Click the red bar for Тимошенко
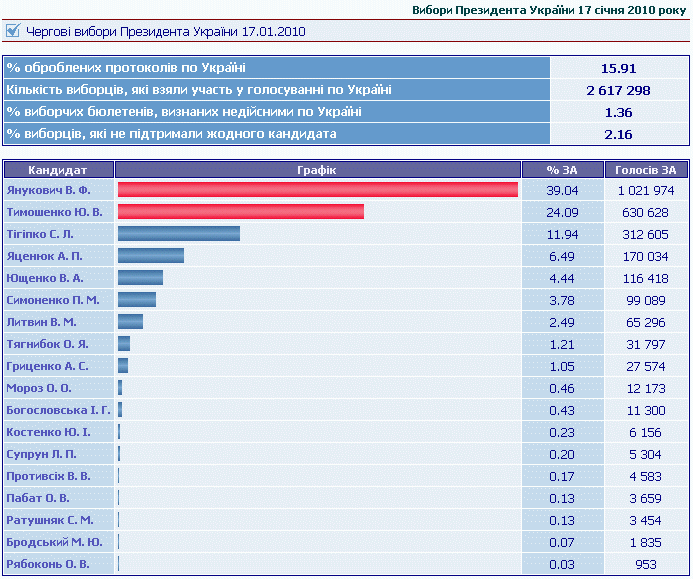This screenshot has width=693, height=579. [240, 212]
